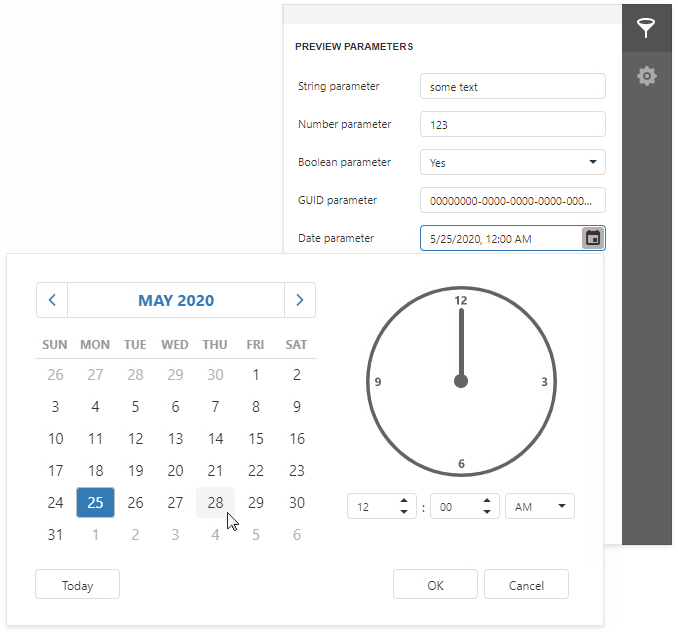Click the String parameter text field
Image resolution: width=678 pixels, height=634 pixels.
(x=512, y=87)
